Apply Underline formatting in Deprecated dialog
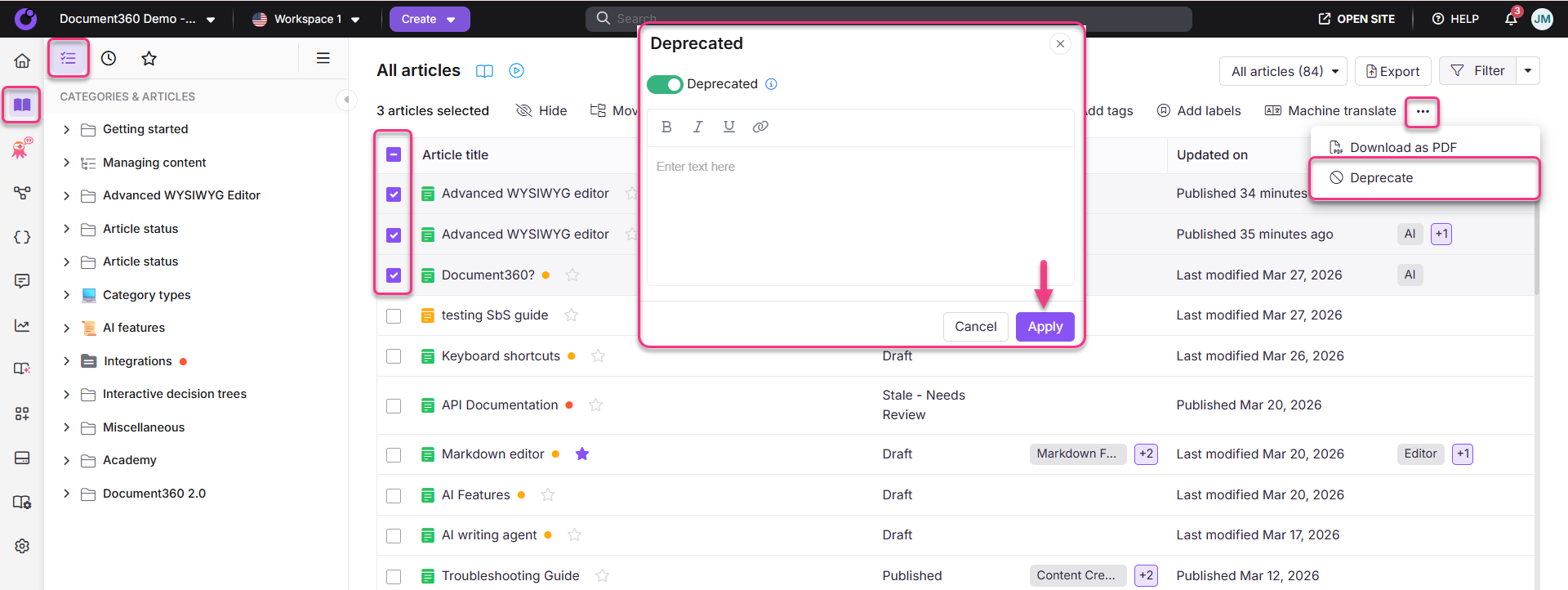Viewport: 1568px width, 590px height. coord(729,127)
